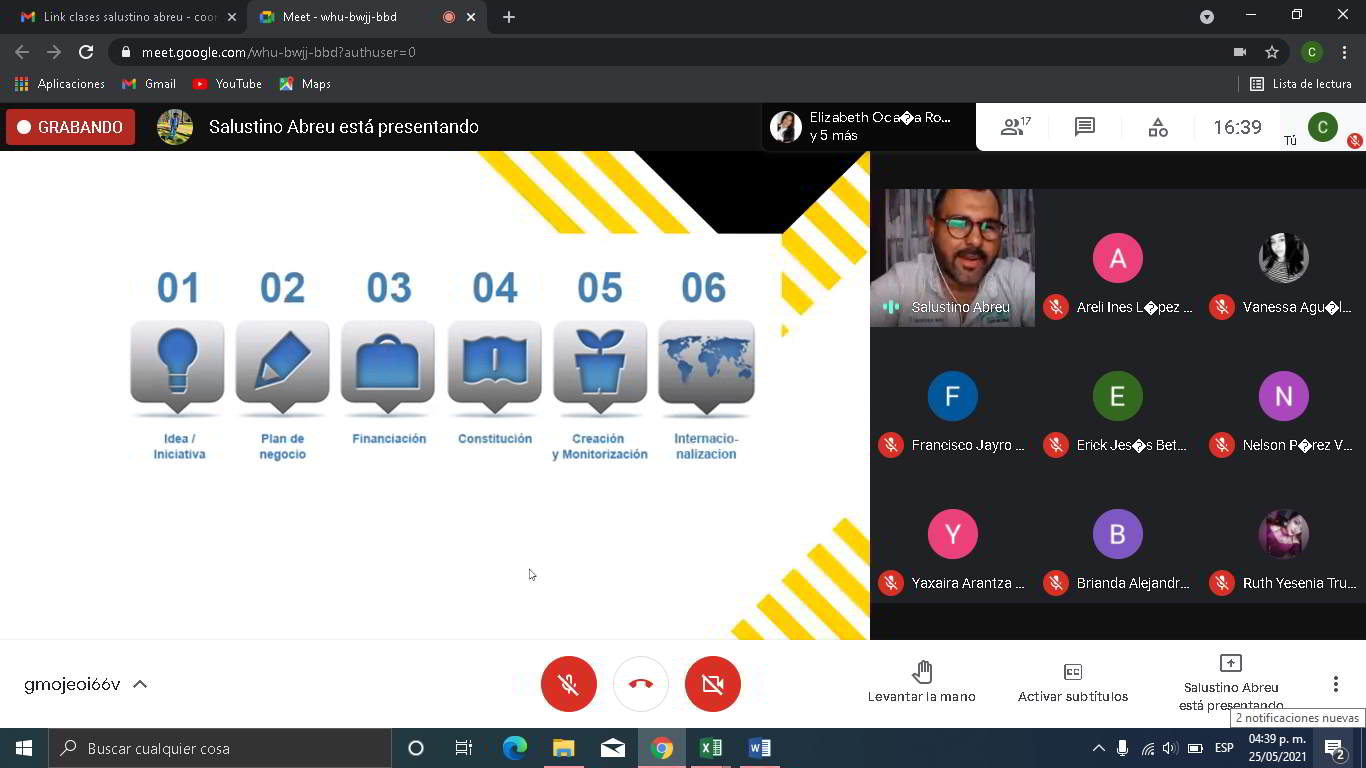Open Excel from the Windows taskbar
Screen dimensions: 1366x768
(x=711, y=748)
